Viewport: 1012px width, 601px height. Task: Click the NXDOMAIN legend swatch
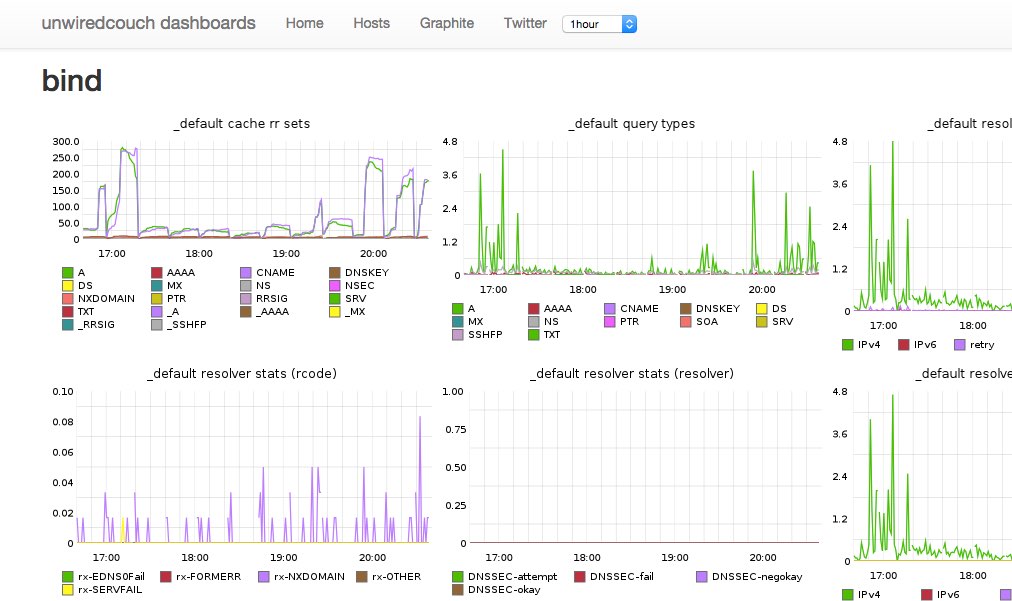68,298
